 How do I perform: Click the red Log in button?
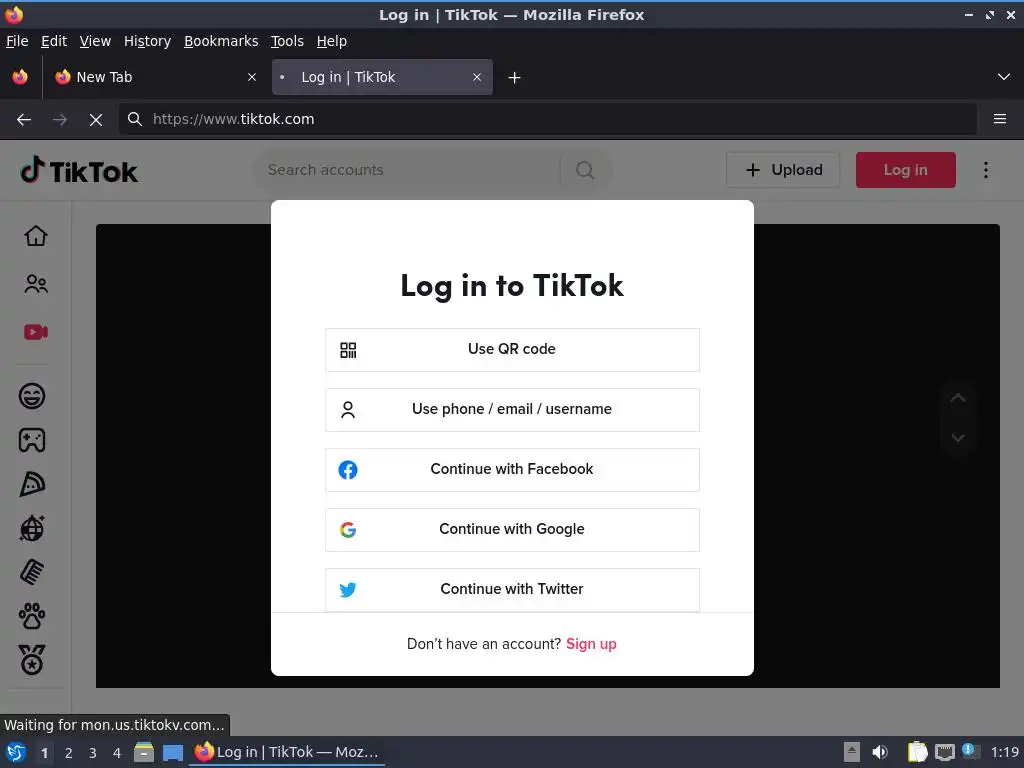(906, 170)
